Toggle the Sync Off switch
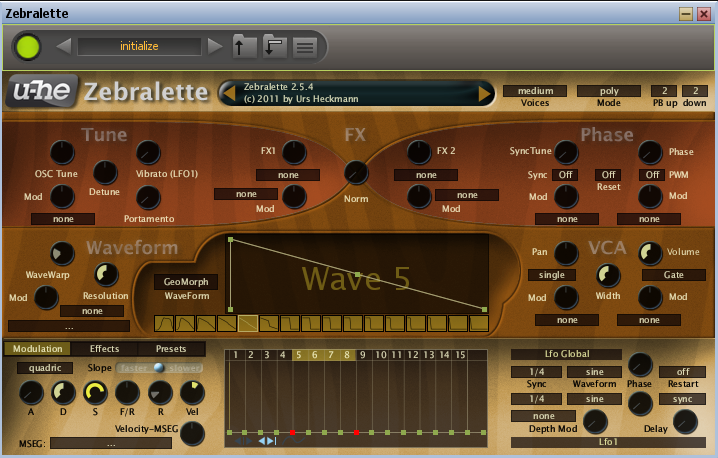 click(566, 175)
